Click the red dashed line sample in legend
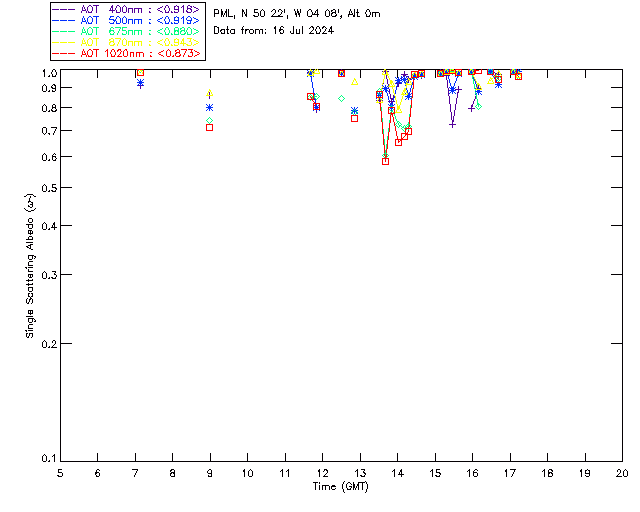 pyautogui.click(x=64, y=53)
